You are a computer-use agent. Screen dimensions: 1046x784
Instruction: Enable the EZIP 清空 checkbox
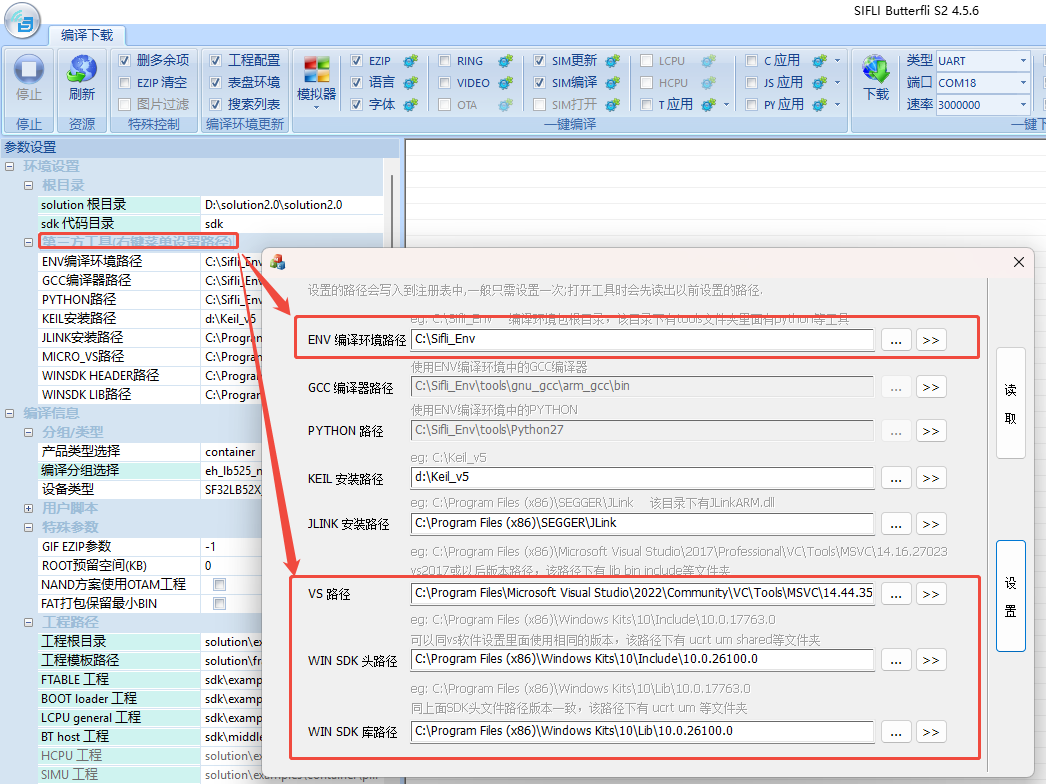click(x=125, y=83)
